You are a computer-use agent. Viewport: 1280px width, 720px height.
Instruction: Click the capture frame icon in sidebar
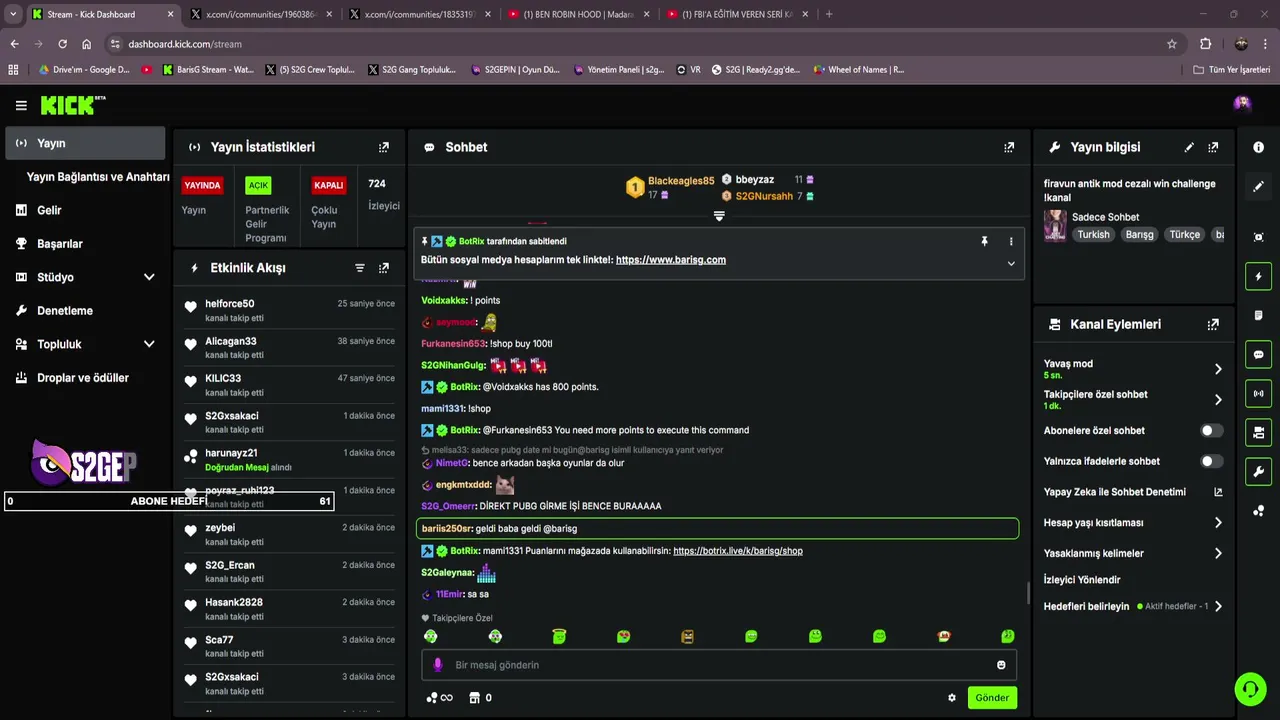click(x=1258, y=237)
